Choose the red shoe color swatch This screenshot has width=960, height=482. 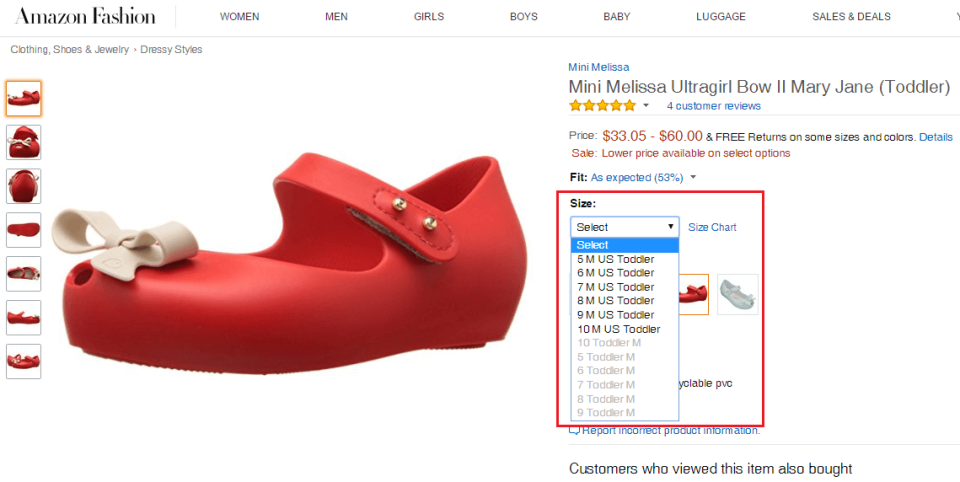pos(694,295)
